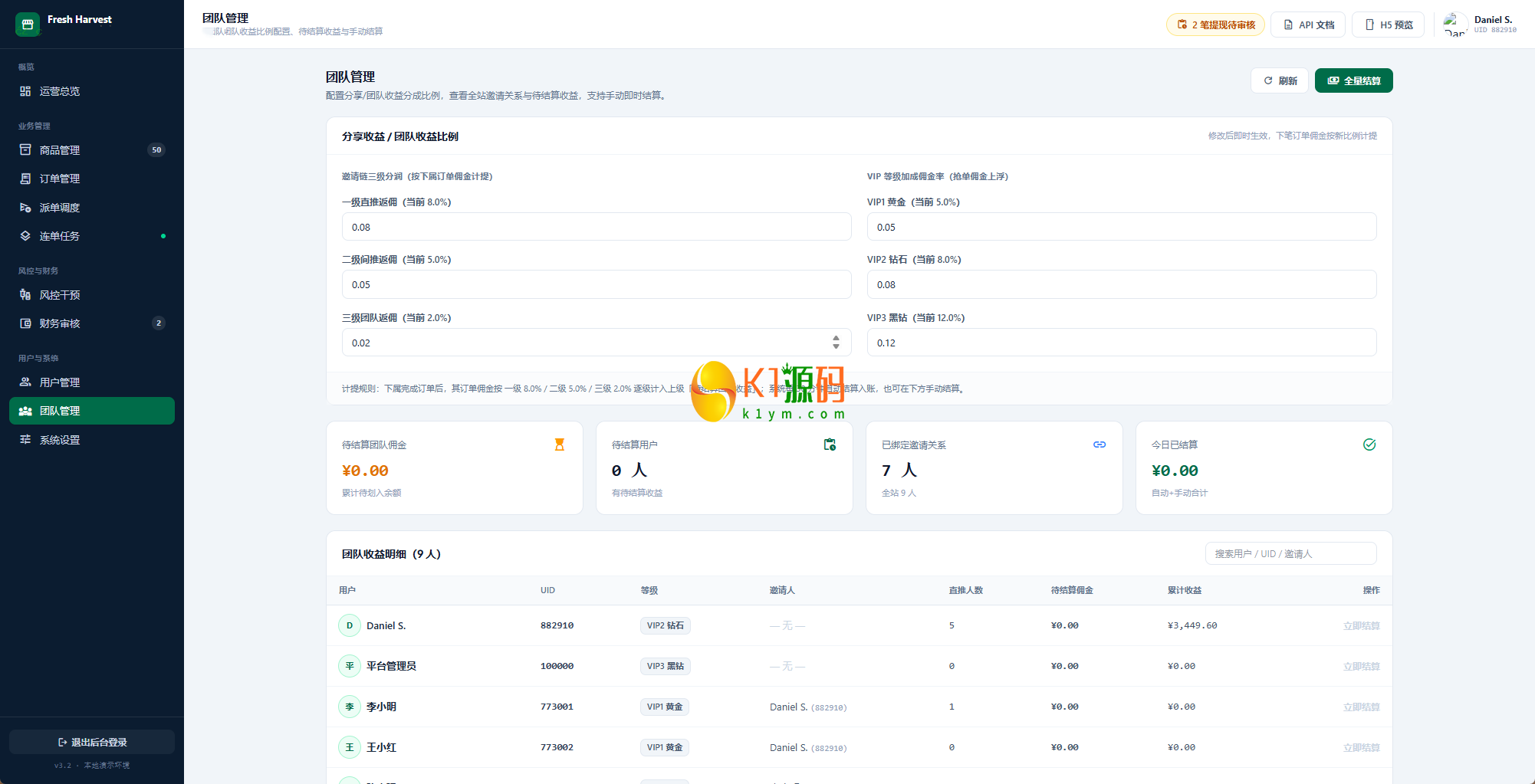
Task: Focus the VIP3 黑钻 rate input
Action: point(1122,343)
